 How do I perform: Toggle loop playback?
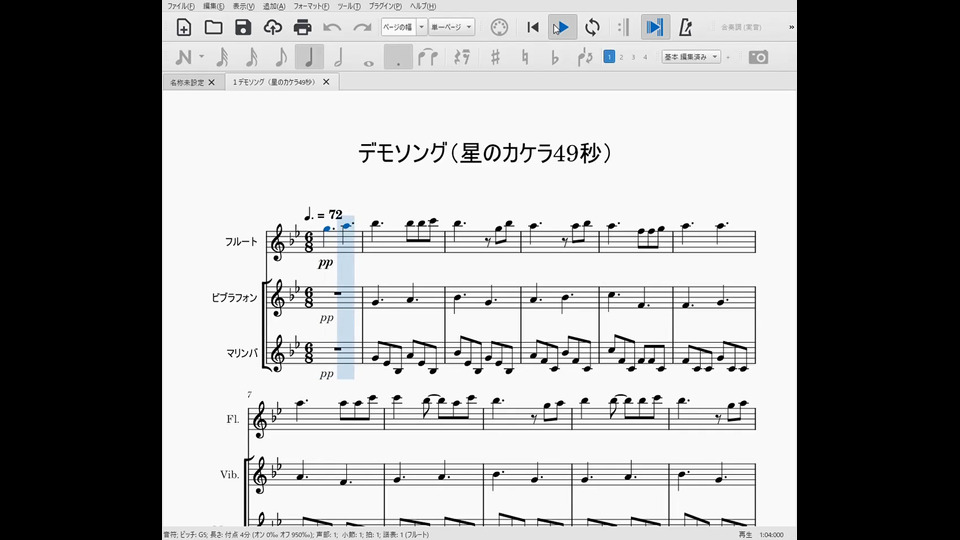592,27
